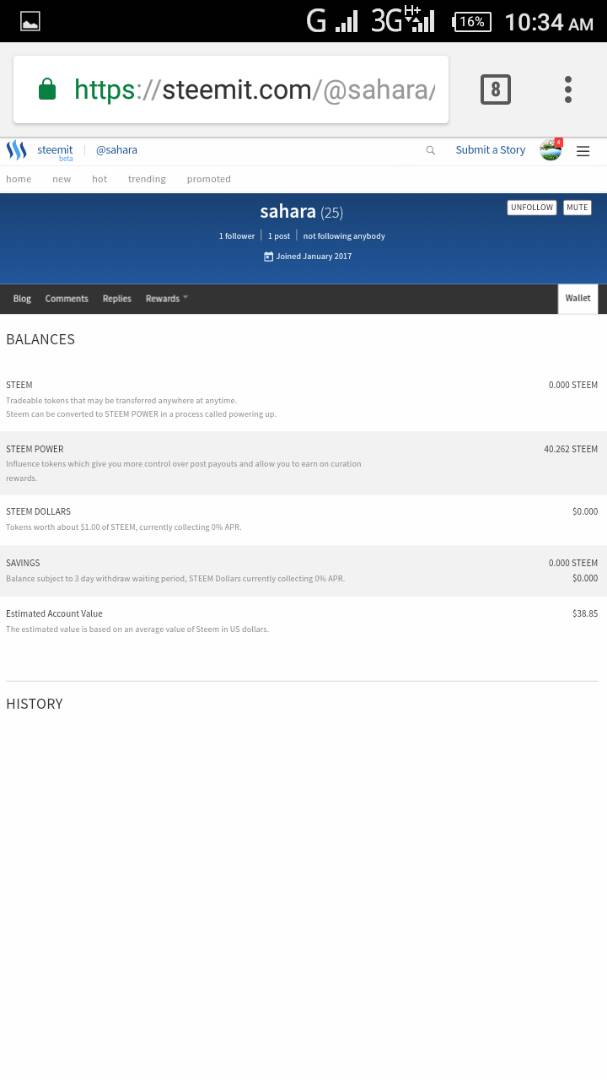
Task: Click the savings 0.000 STEEM amount
Action: pyautogui.click(x=573, y=563)
